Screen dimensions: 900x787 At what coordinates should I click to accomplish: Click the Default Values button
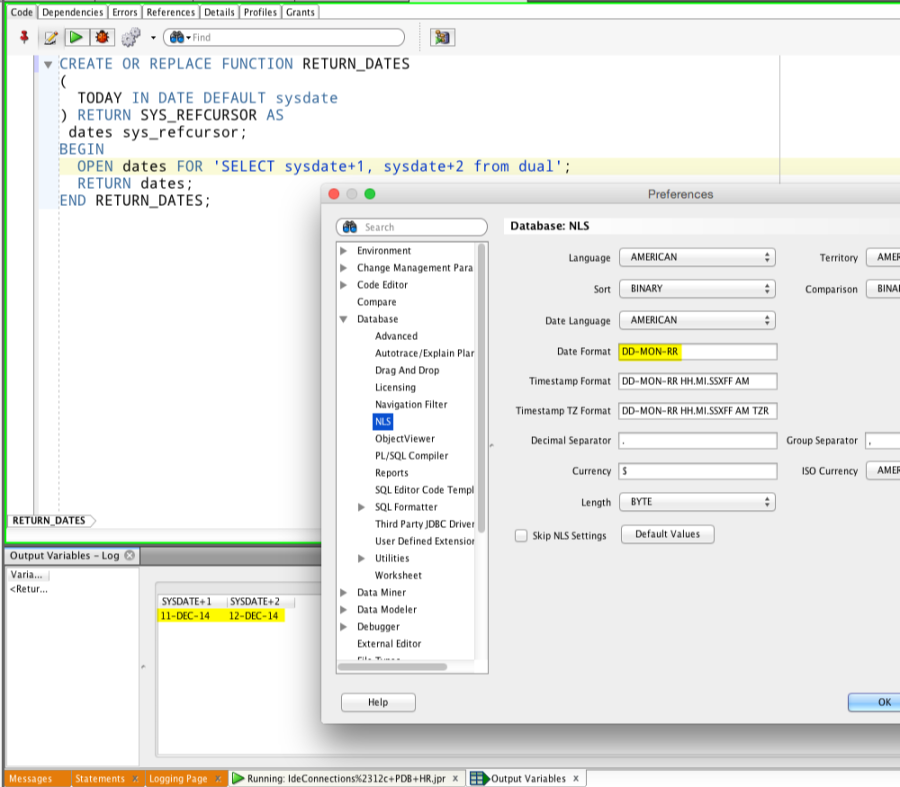[x=668, y=534]
